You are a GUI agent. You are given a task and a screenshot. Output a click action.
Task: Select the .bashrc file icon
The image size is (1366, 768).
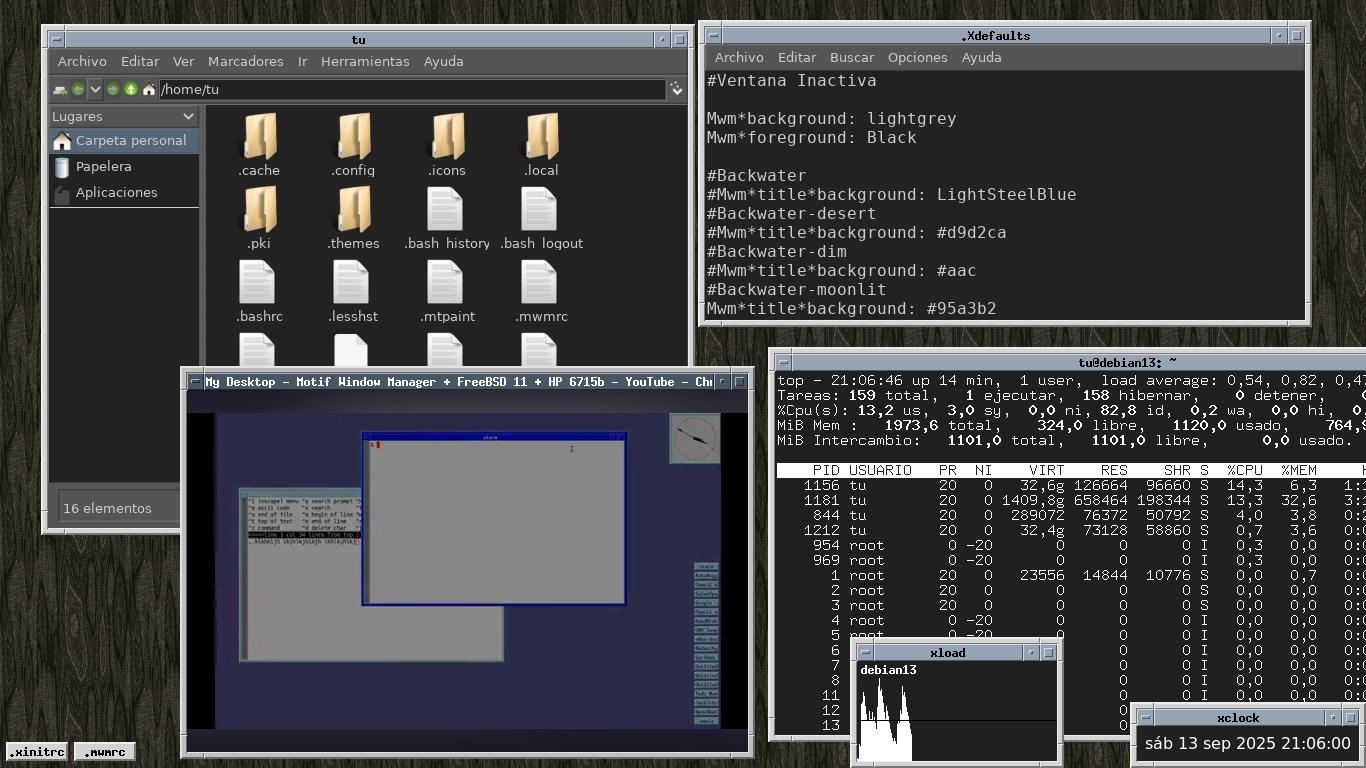point(259,283)
